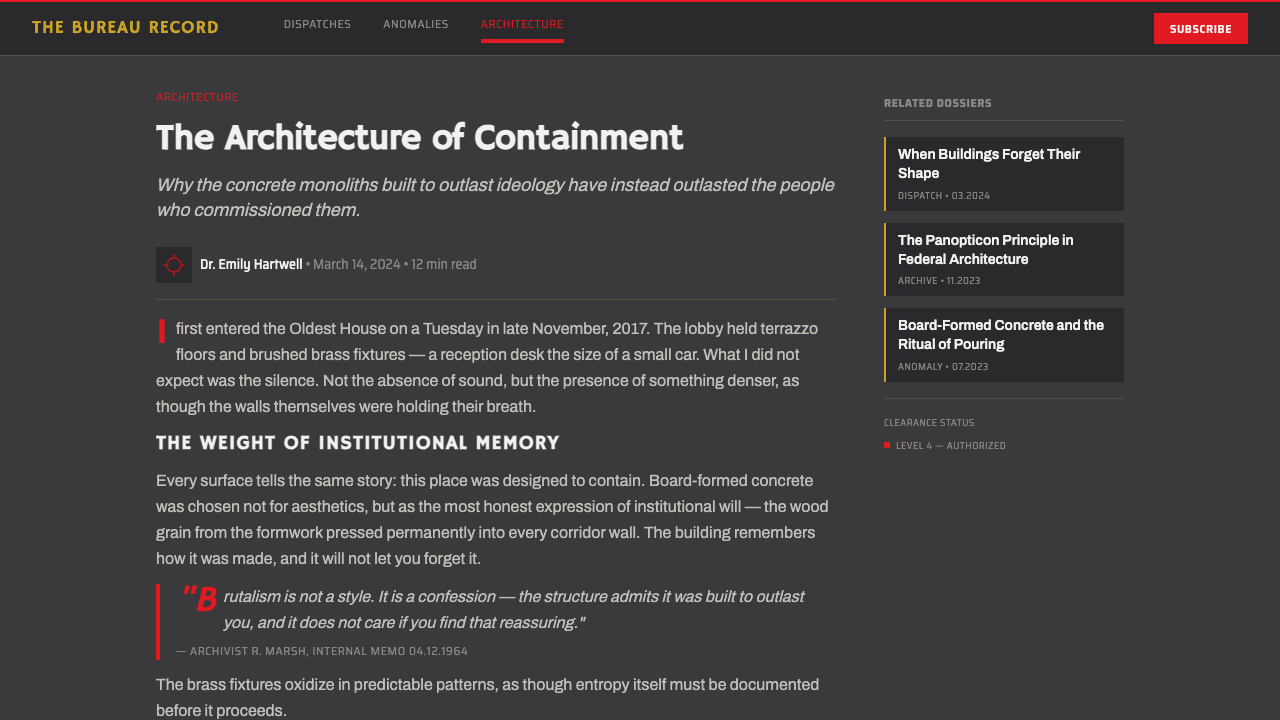Open author Dr. Emily Hartwell's name
1280x720 pixels.
pos(251,265)
